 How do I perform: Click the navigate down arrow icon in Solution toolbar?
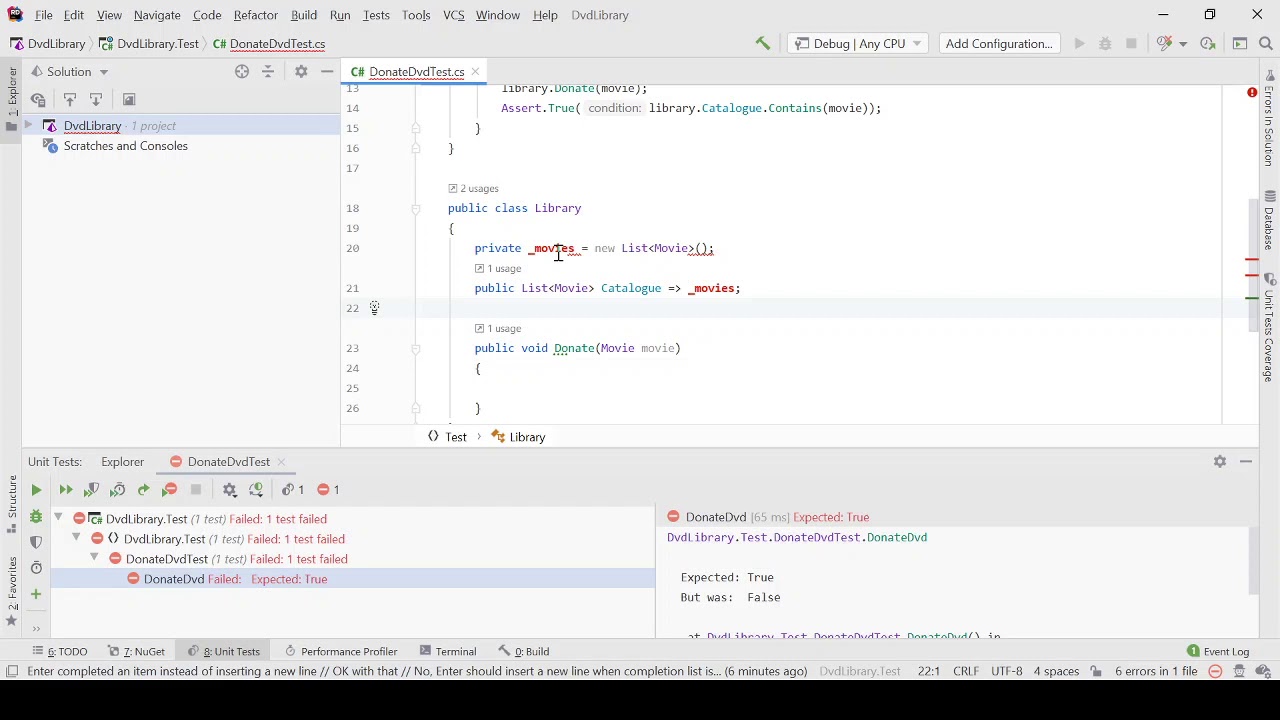[96, 99]
